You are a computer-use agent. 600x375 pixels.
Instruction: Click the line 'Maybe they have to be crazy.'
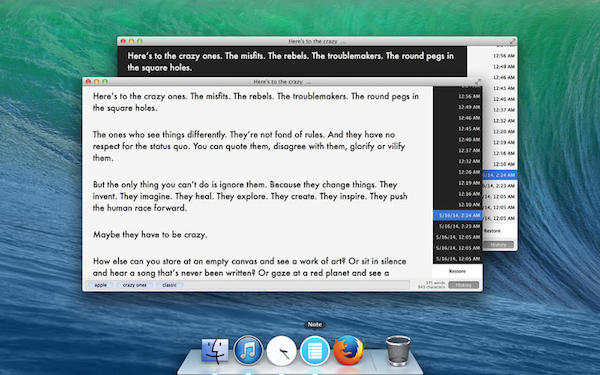tap(150, 235)
